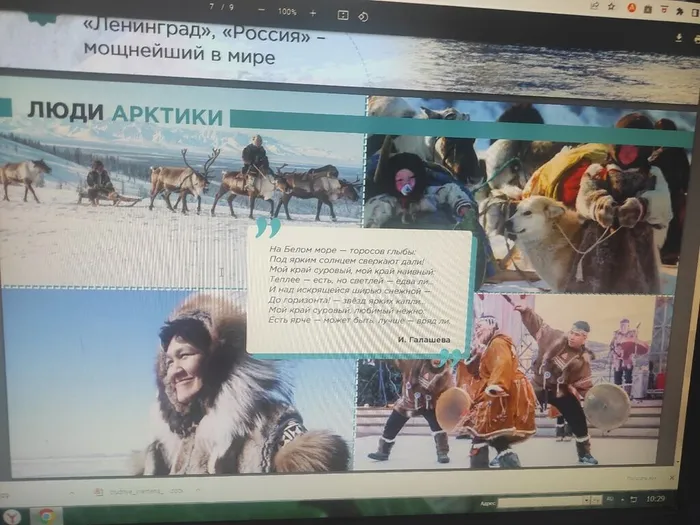The image size is (700, 525).
Task: Bookmark this page with star icon
Action: click(611, 6)
